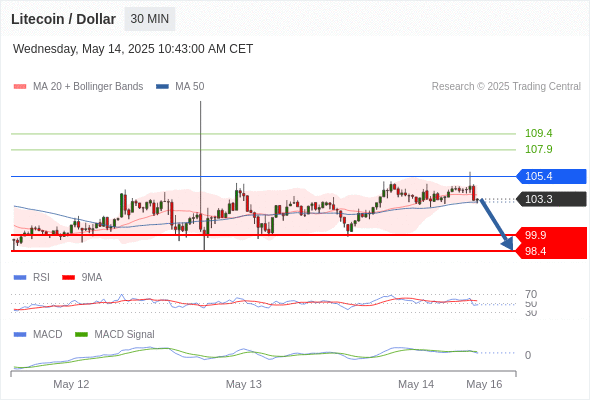590x400 pixels.
Task: Click the 109.4 resistance level label
Action: click(x=539, y=133)
